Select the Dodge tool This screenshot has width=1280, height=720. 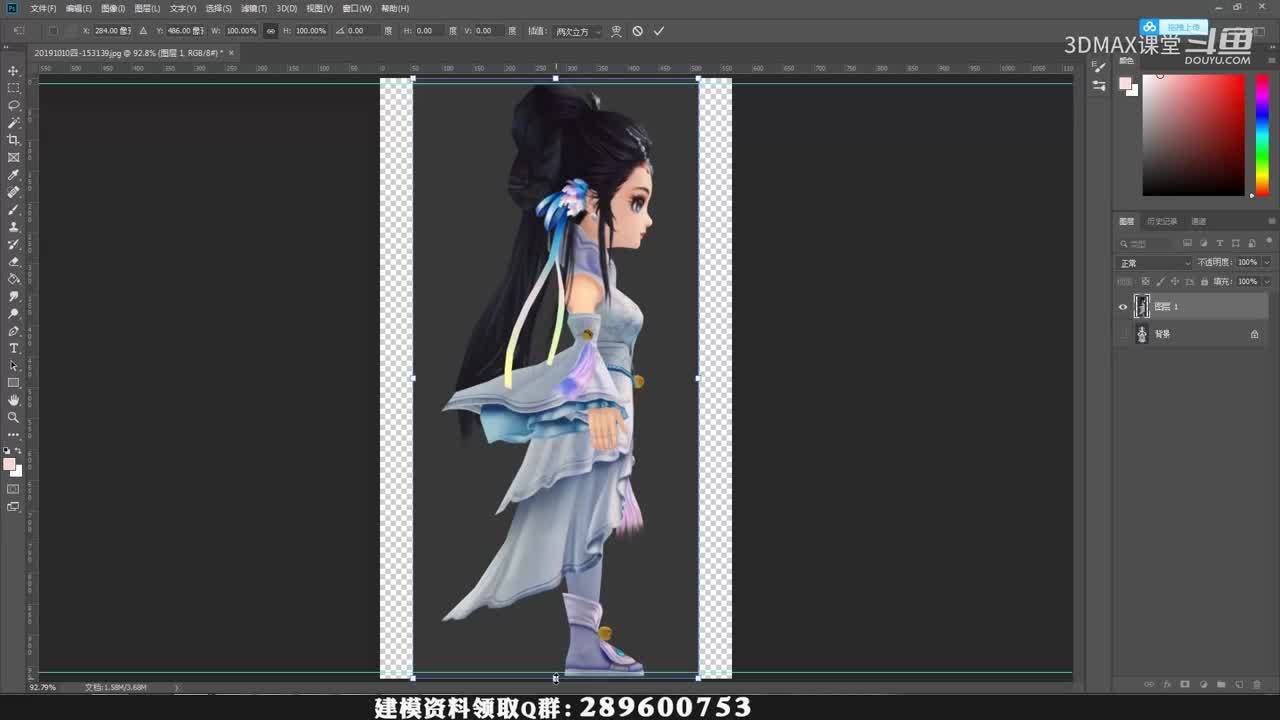pyautogui.click(x=13, y=313)
